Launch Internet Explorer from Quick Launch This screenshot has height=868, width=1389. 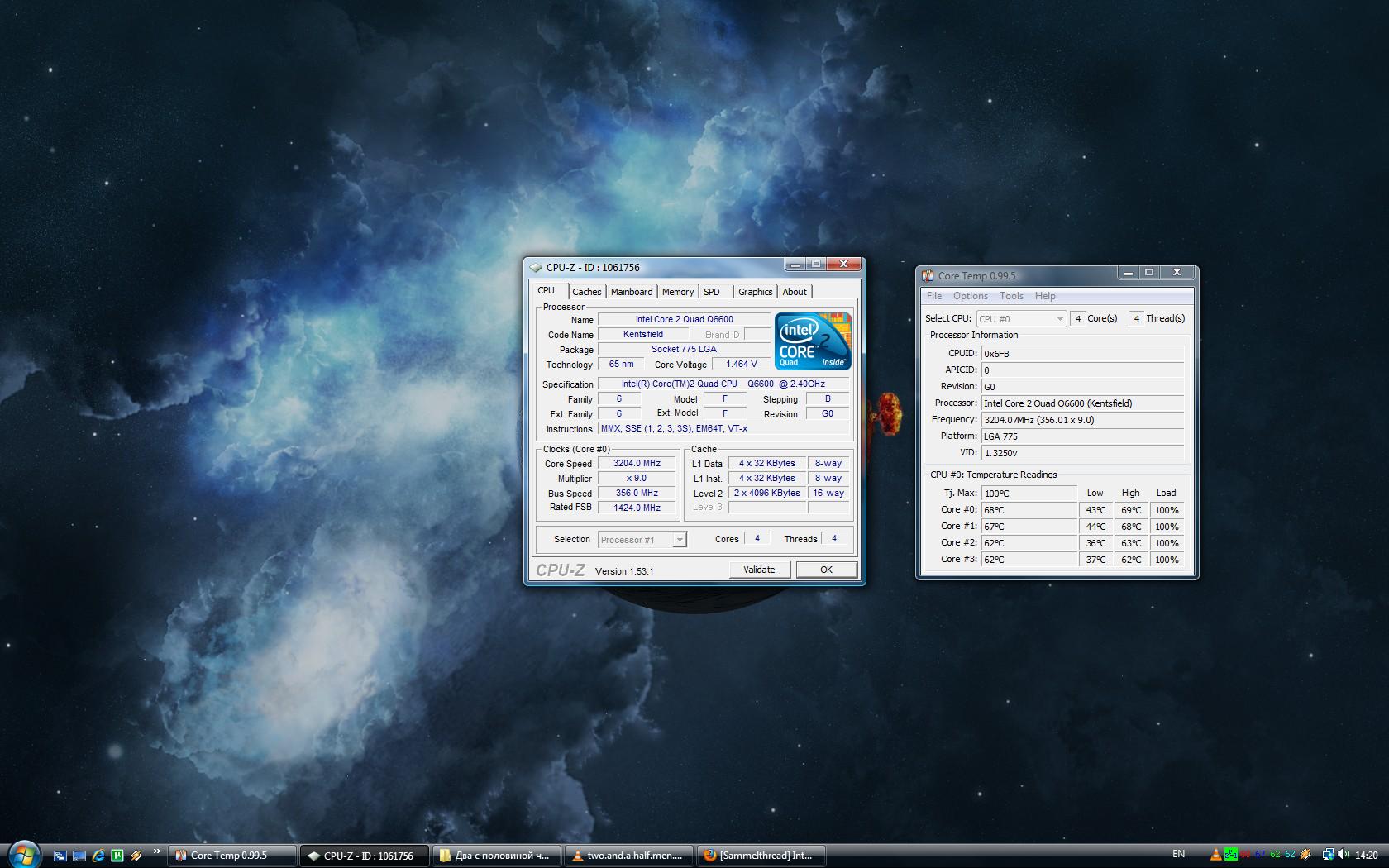[98, 856]
